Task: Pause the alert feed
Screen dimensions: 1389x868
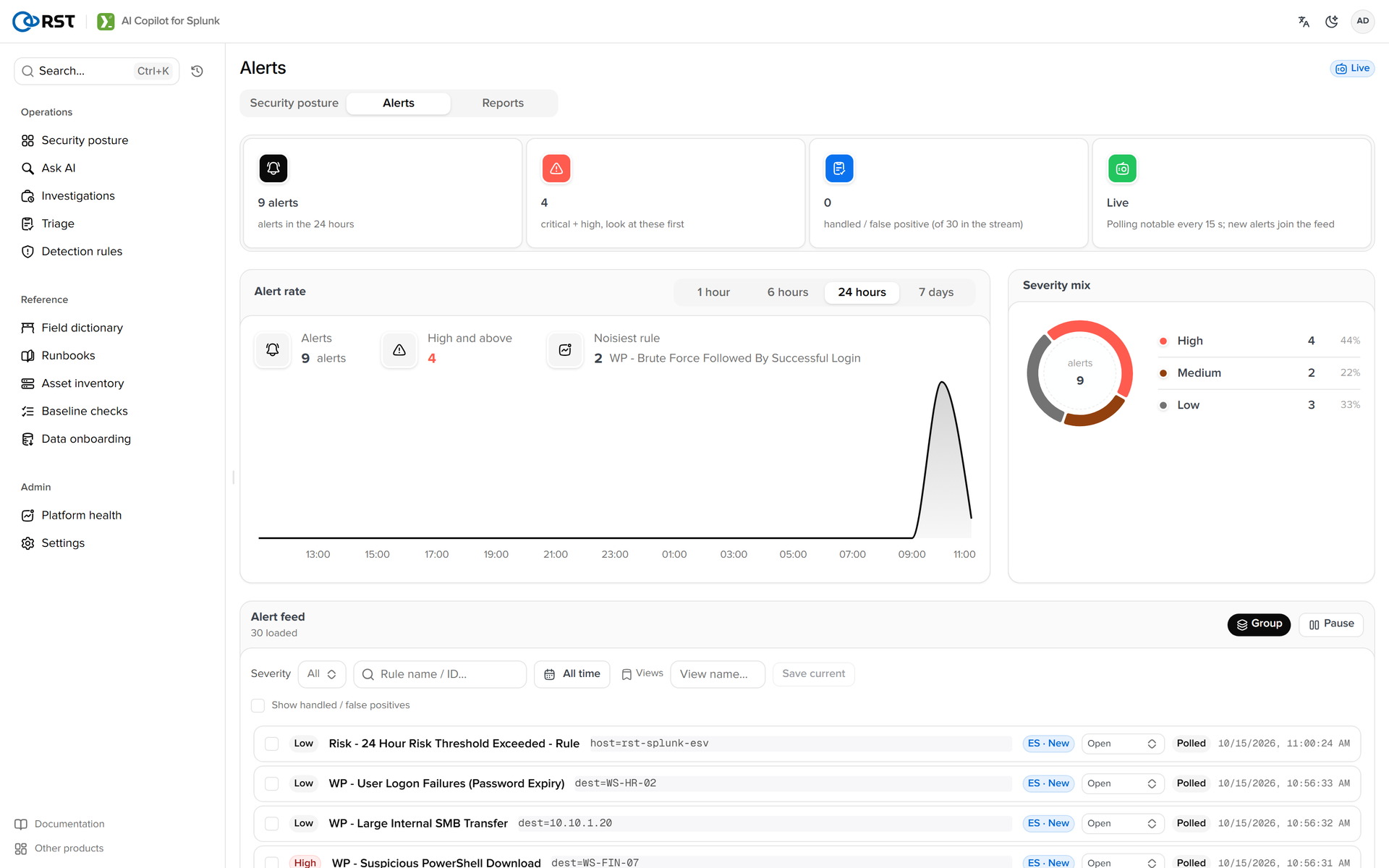Action: (1331, 624)
